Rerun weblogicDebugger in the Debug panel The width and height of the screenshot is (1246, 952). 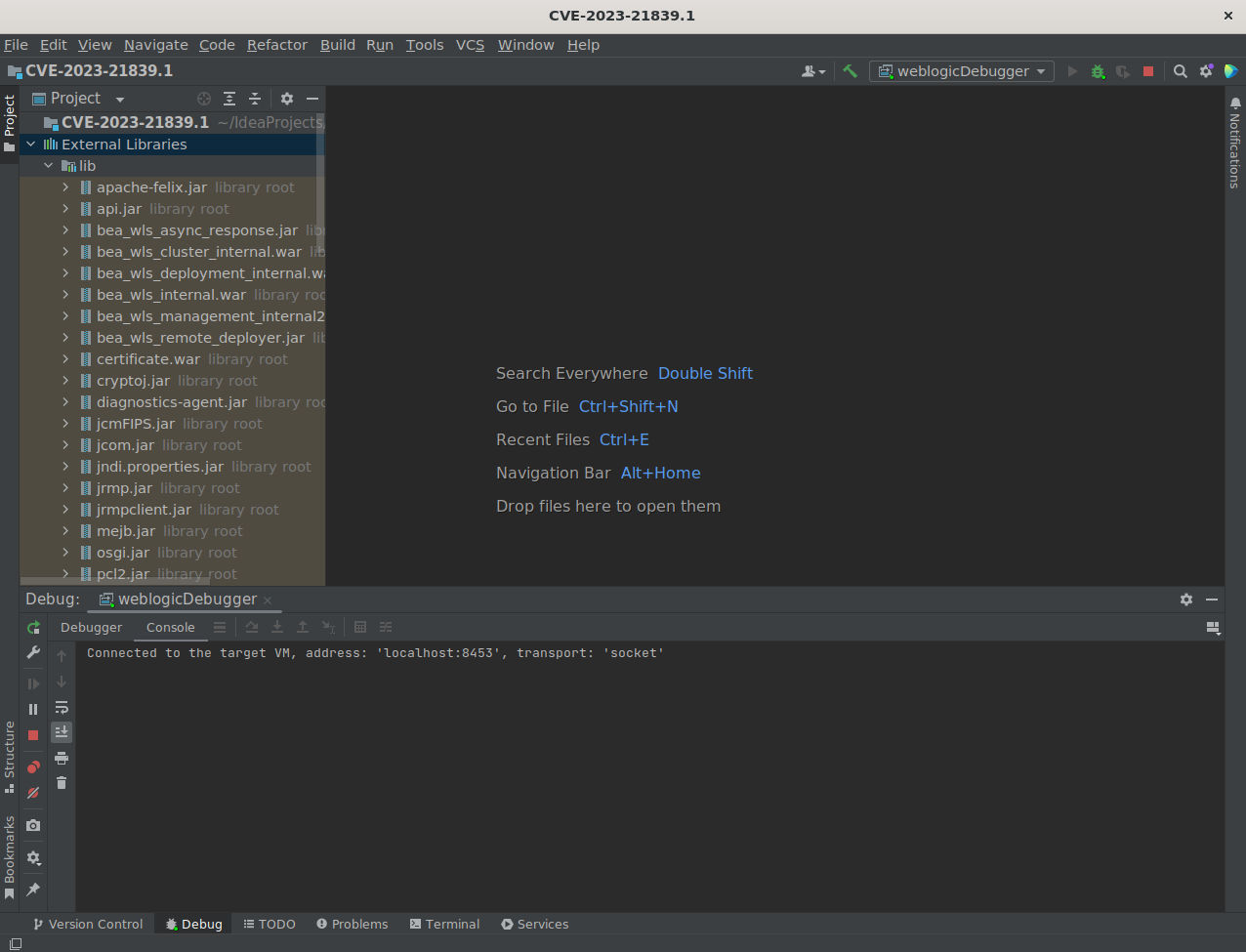coord(33,628)
